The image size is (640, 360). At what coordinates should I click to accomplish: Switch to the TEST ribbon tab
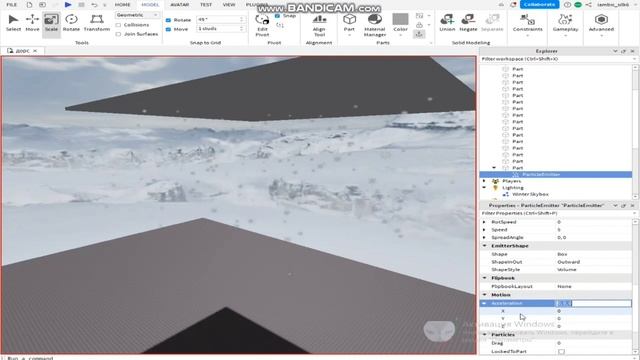pyautogui.click(x=206, y=4)
